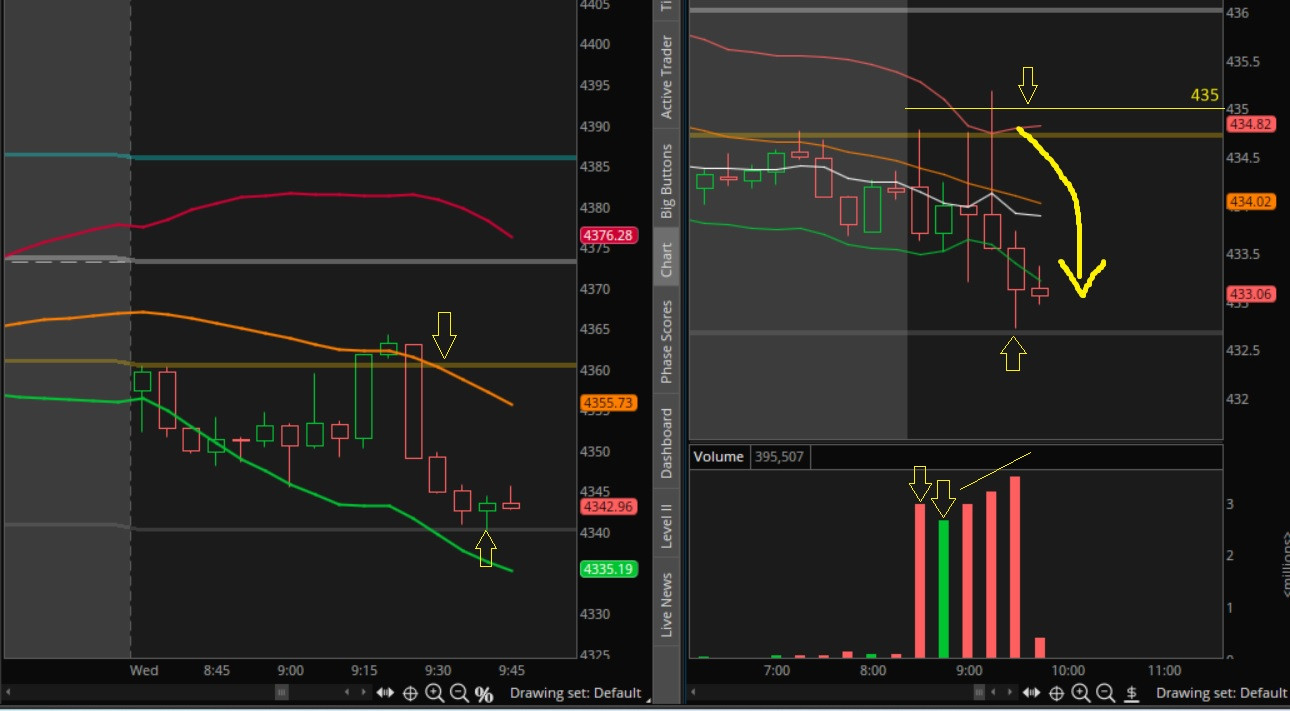
Task: Click the left chart's crosshair pan icon
Action: (410, 693)
